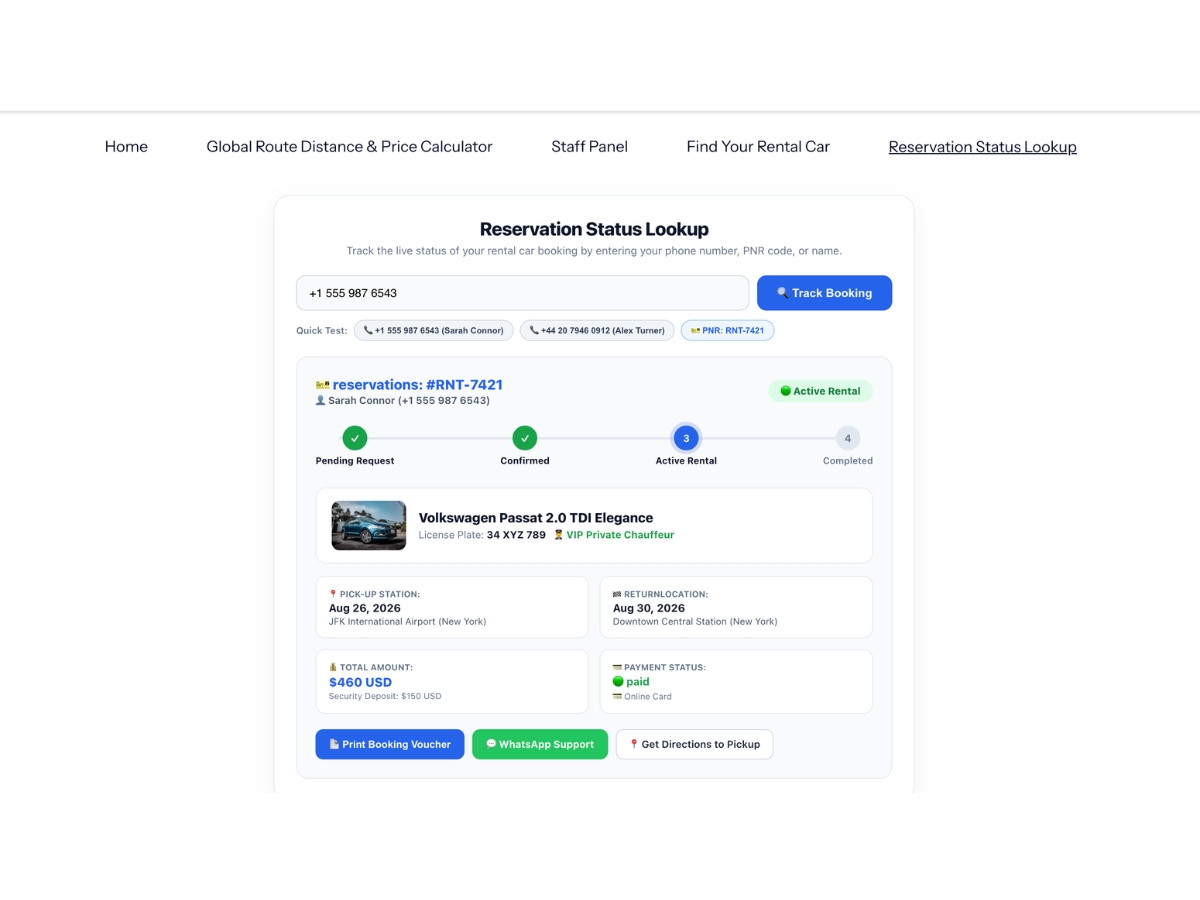Viewport: 1200px width, 900px height.
Task: Open Find Your Rental Car page
Action: click(x=758, y=147)
